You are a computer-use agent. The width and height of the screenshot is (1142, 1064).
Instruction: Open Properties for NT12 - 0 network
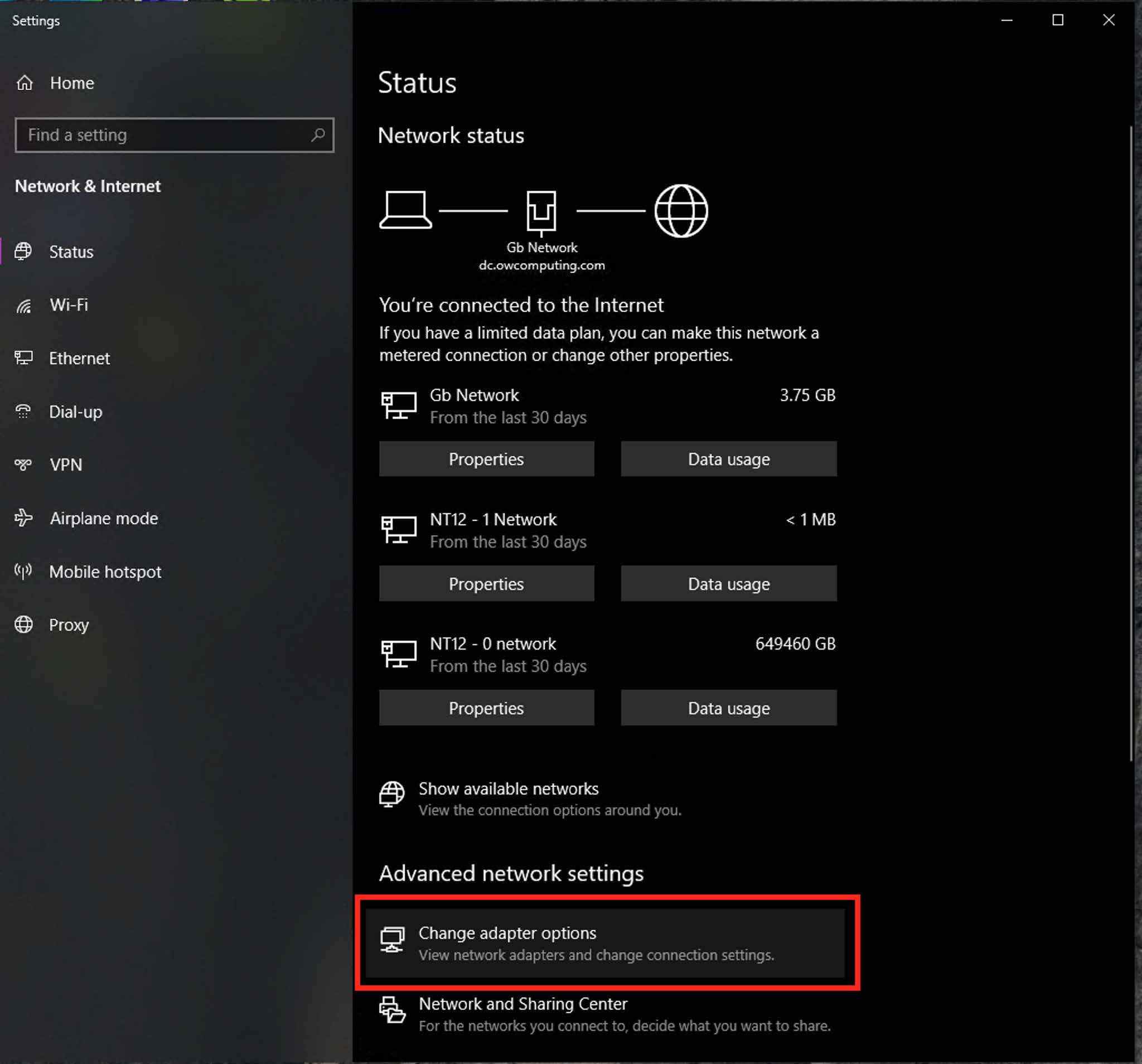(486, 708)
